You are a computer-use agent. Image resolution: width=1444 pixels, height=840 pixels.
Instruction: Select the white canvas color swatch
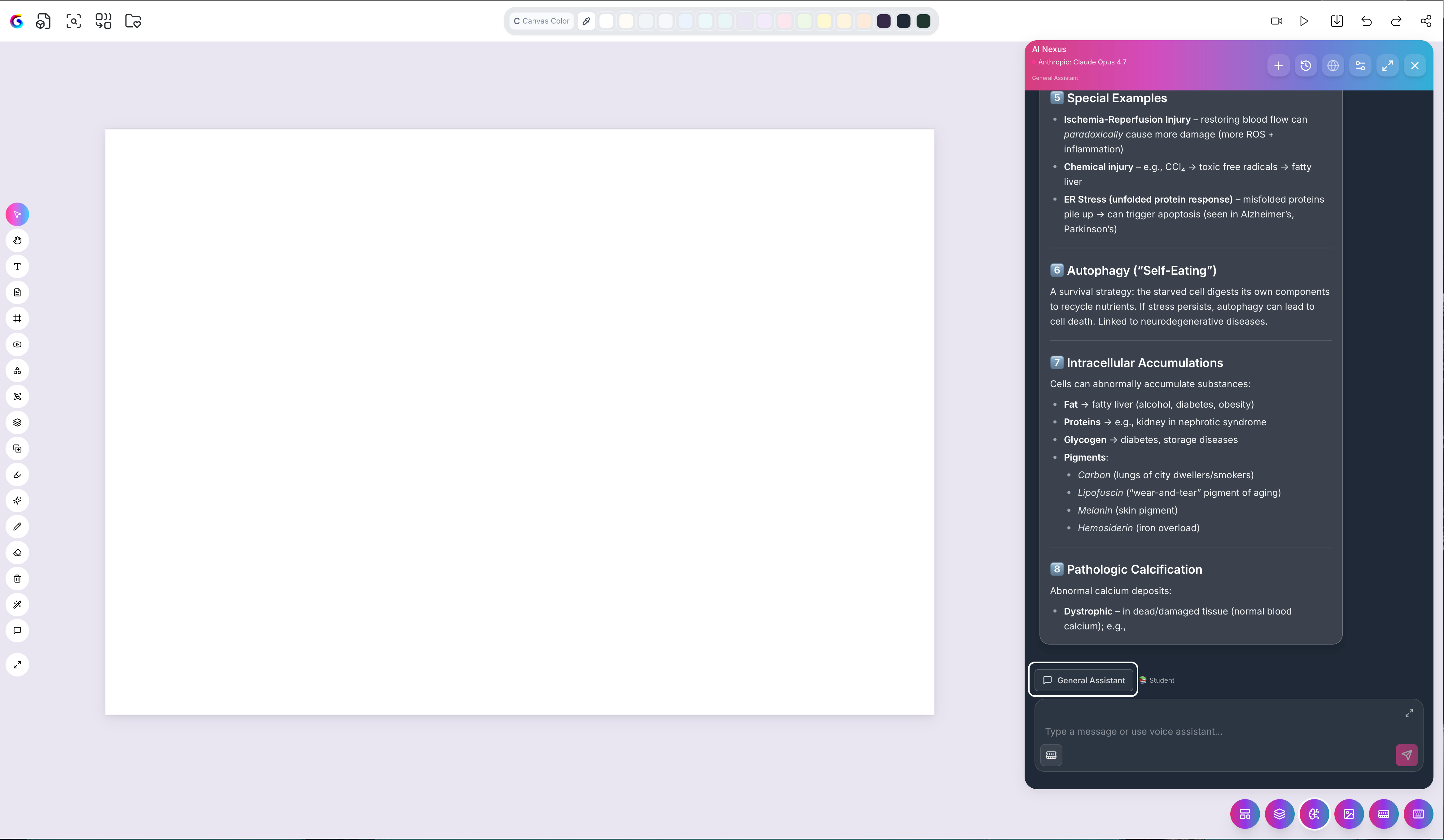[606, 21]
